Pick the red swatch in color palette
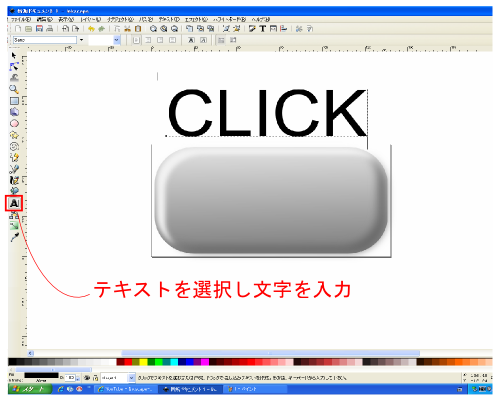 (x=128, y=362)
